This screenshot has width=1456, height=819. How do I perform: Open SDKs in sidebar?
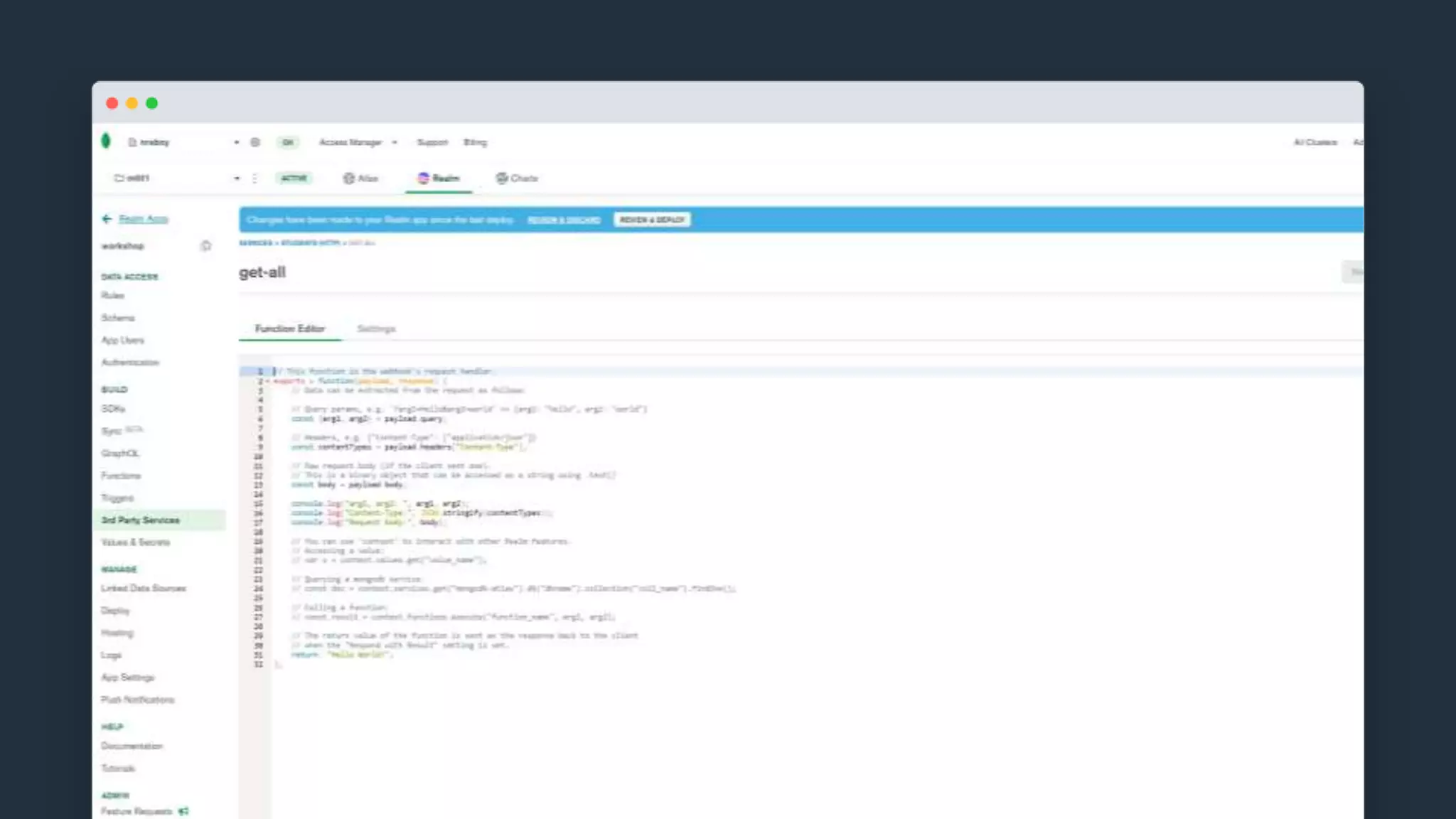113,409
